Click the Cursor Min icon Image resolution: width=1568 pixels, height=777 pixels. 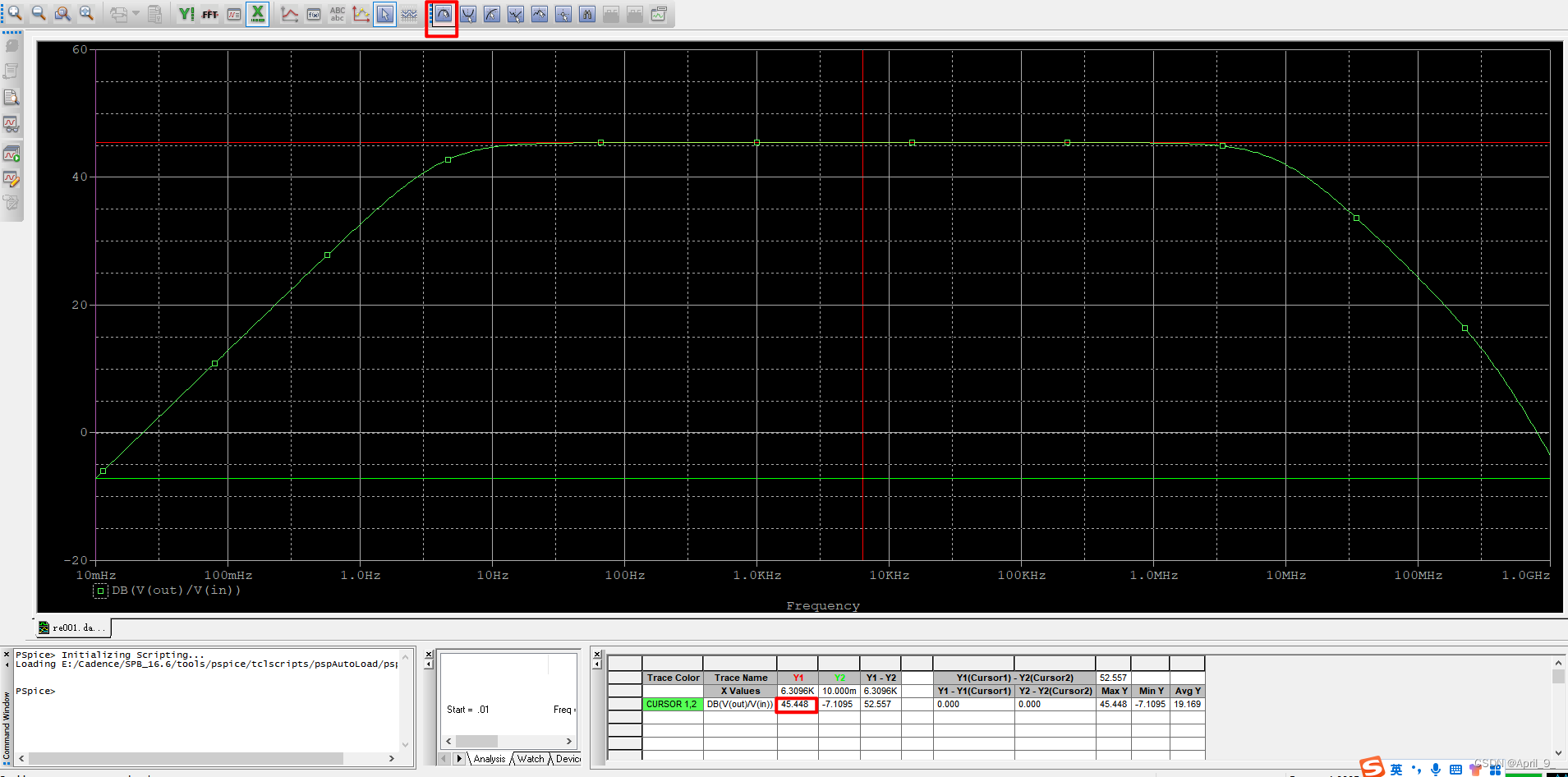(x=516, y=14)
